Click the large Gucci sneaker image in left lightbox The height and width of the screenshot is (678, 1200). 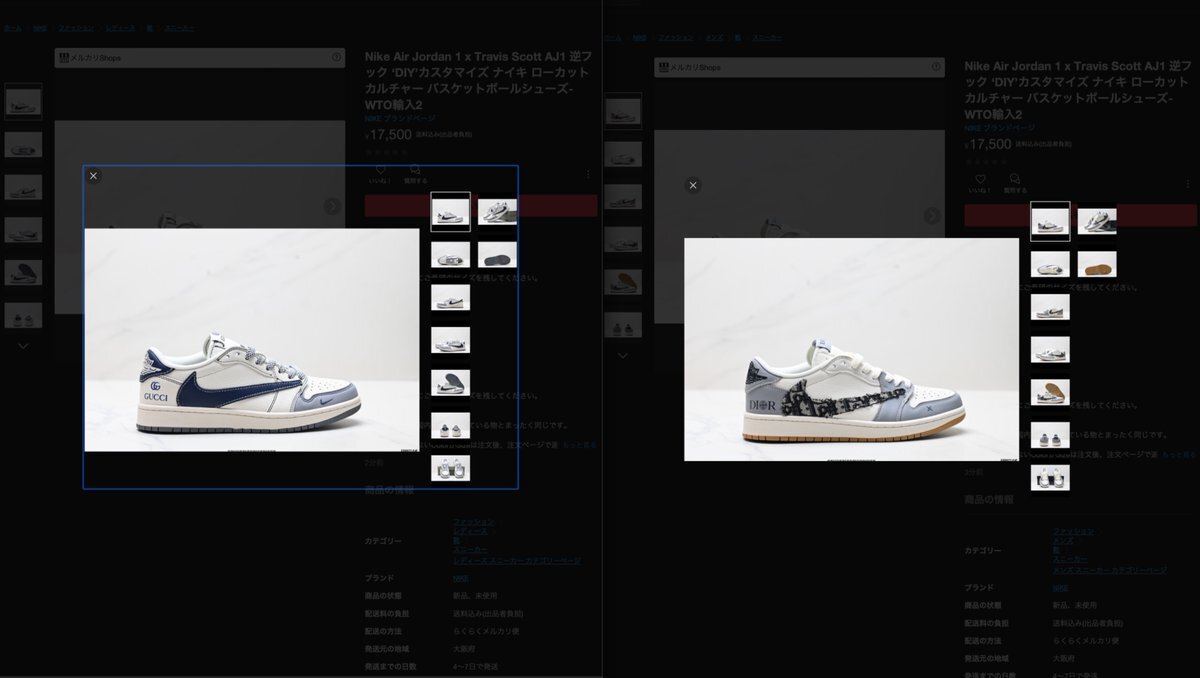[252, 340]
